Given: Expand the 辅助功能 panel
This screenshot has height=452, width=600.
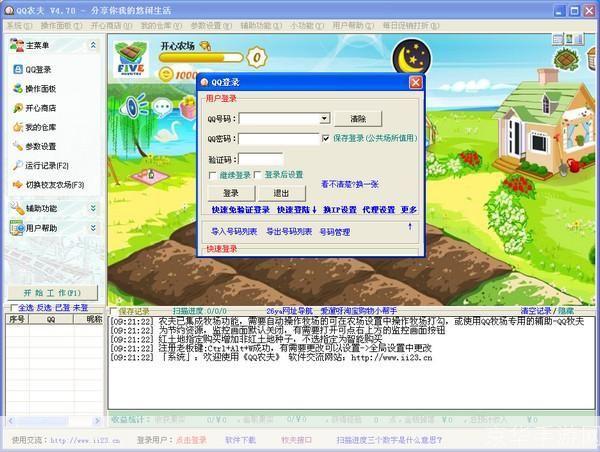Looking at the screenshot, I should click(93, 208).
